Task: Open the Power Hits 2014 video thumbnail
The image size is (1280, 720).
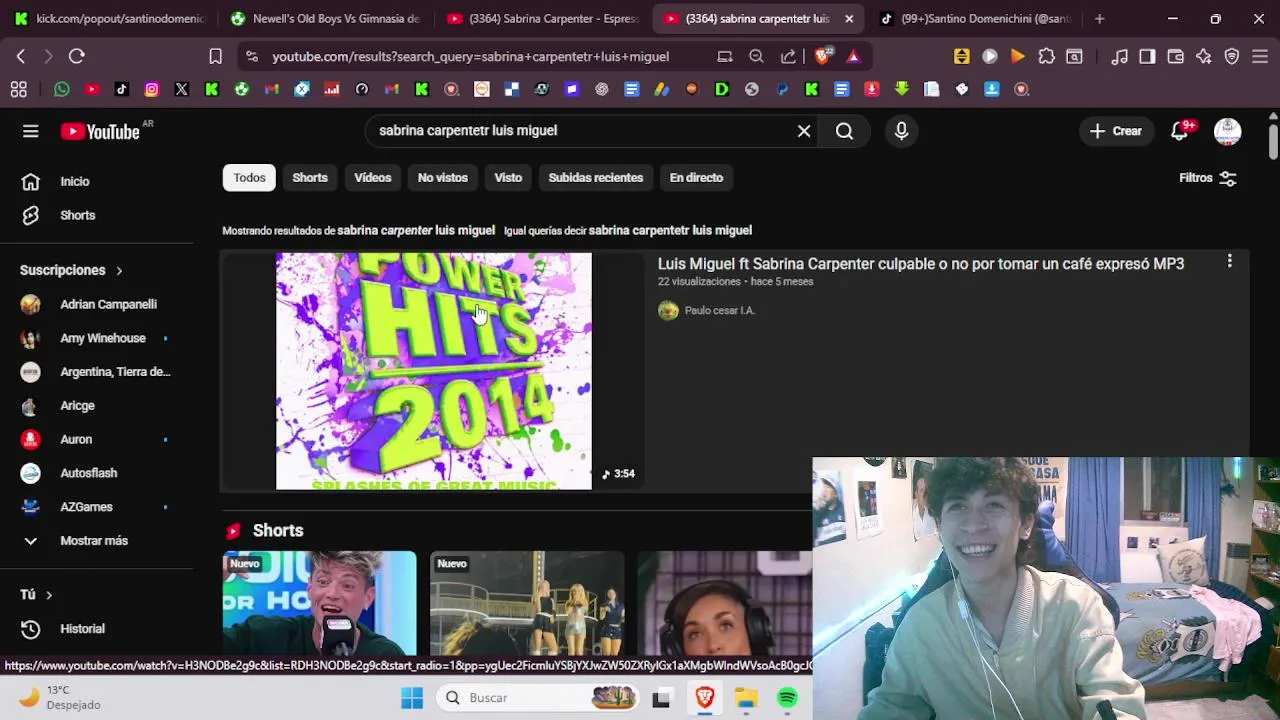Action: click(434, 371)
